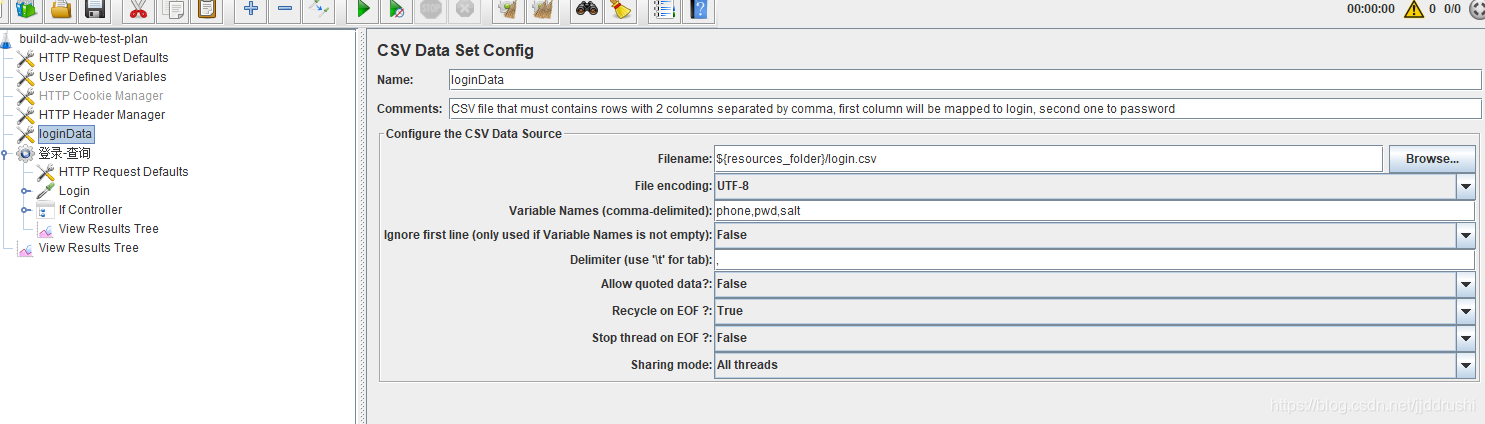Screen dimensions: 1485x424
Task: Start test with no pauses icon
Action: pyautogui.click(x=397, y=10)
